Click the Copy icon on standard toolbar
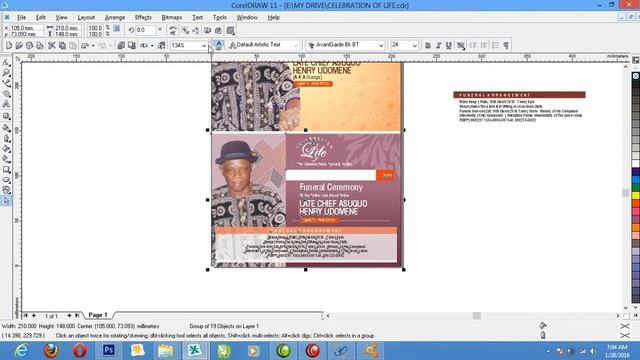This screenshot has width=640, height=360. (x=62, y=45)
